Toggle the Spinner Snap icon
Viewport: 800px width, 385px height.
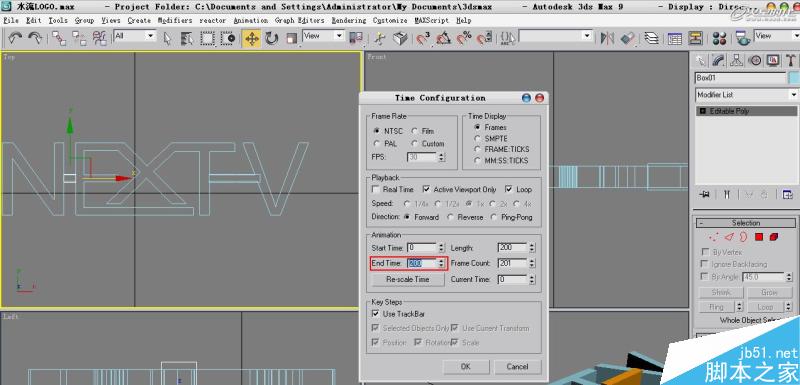484,38
